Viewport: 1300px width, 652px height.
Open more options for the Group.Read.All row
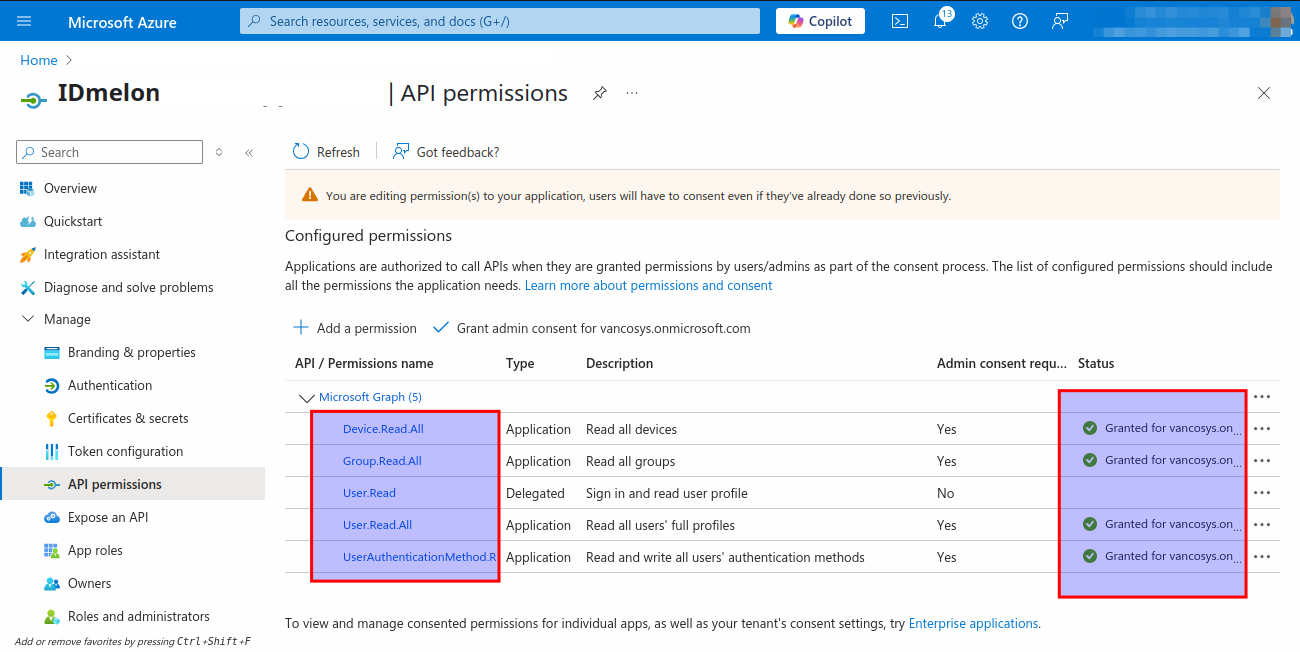pos(1262,461)
